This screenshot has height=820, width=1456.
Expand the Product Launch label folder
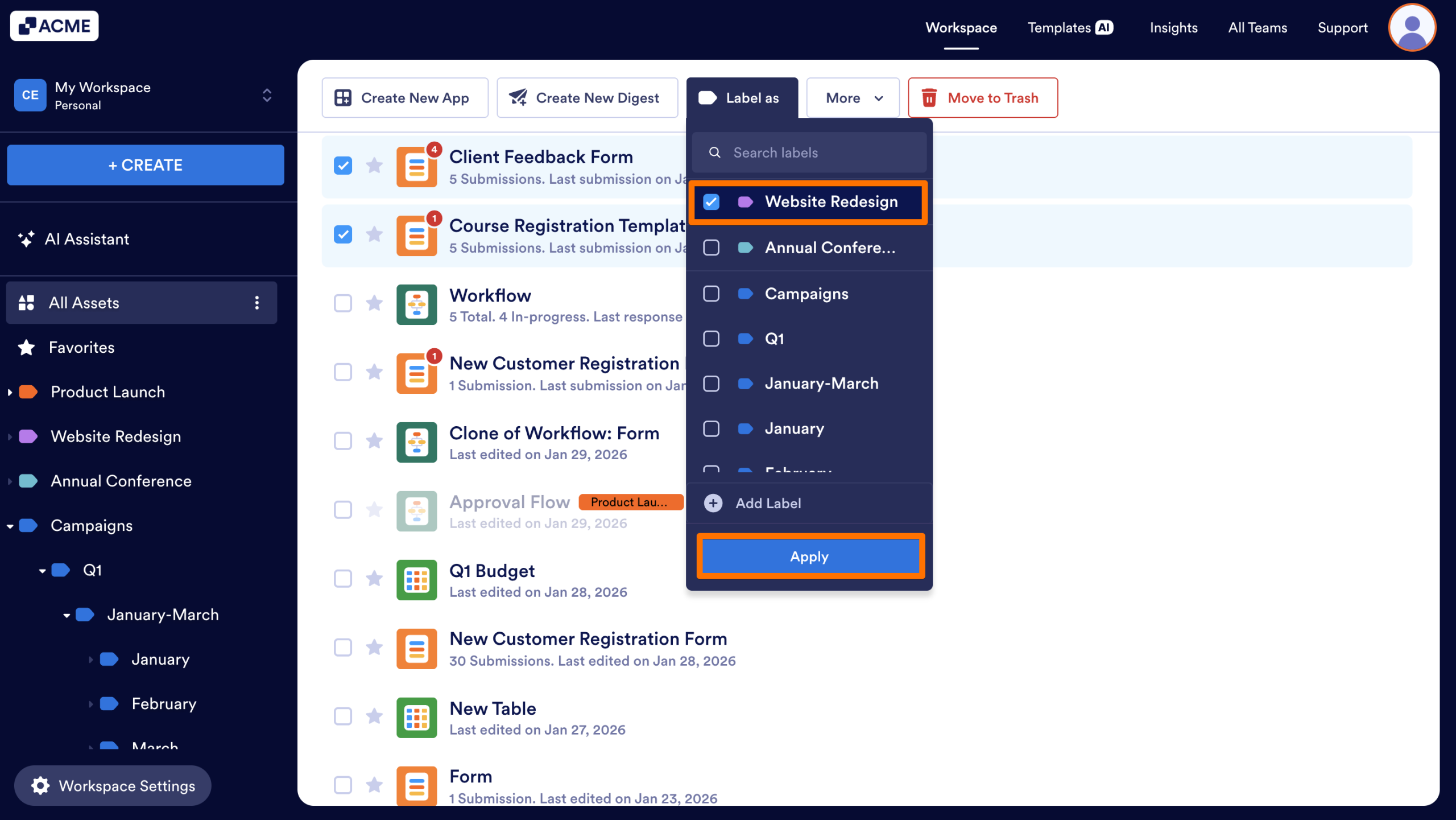(x=10, y=392)
